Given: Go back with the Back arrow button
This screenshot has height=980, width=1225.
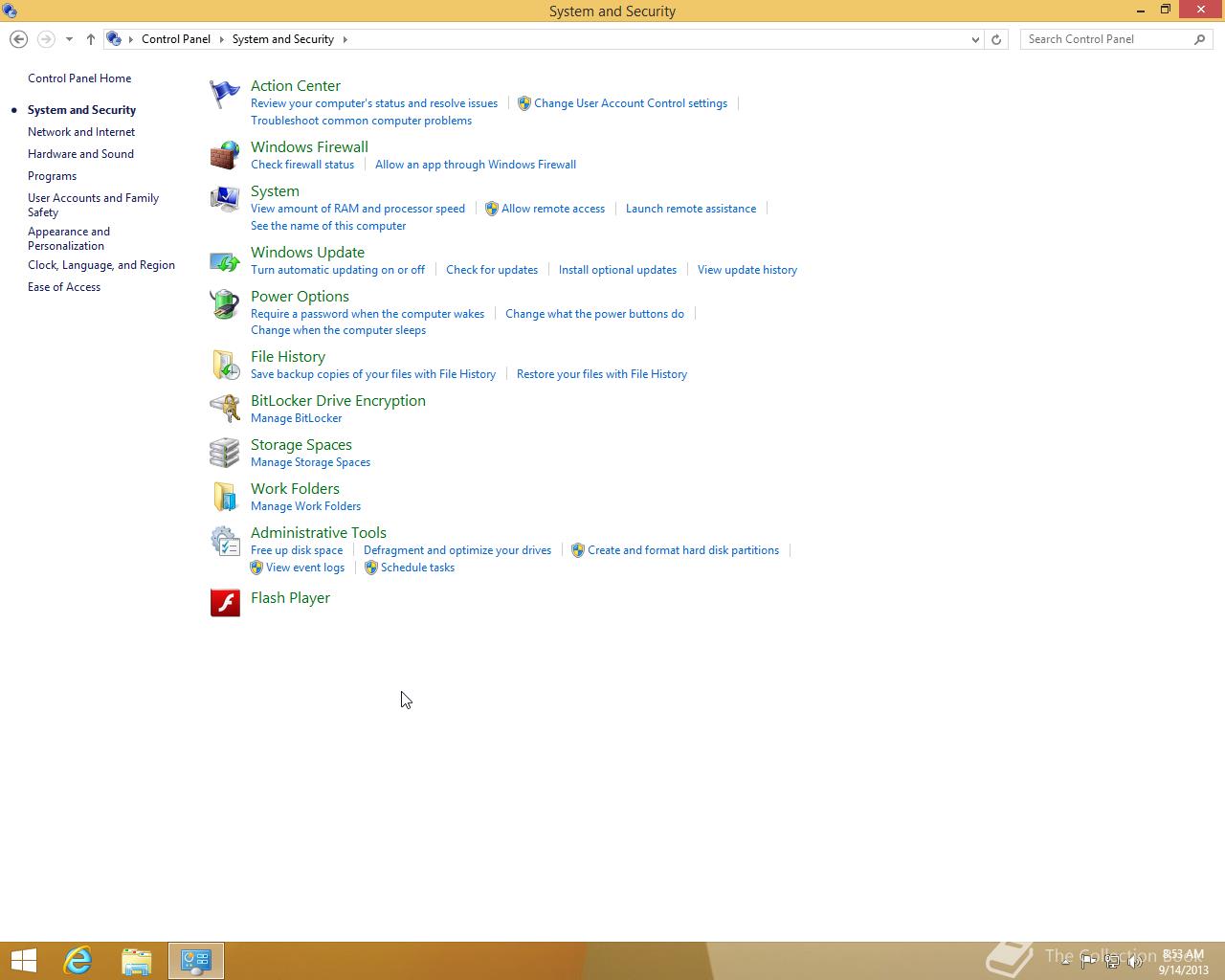Looking at the screenshot, I should pyautogui.click(x=18, y=39).
